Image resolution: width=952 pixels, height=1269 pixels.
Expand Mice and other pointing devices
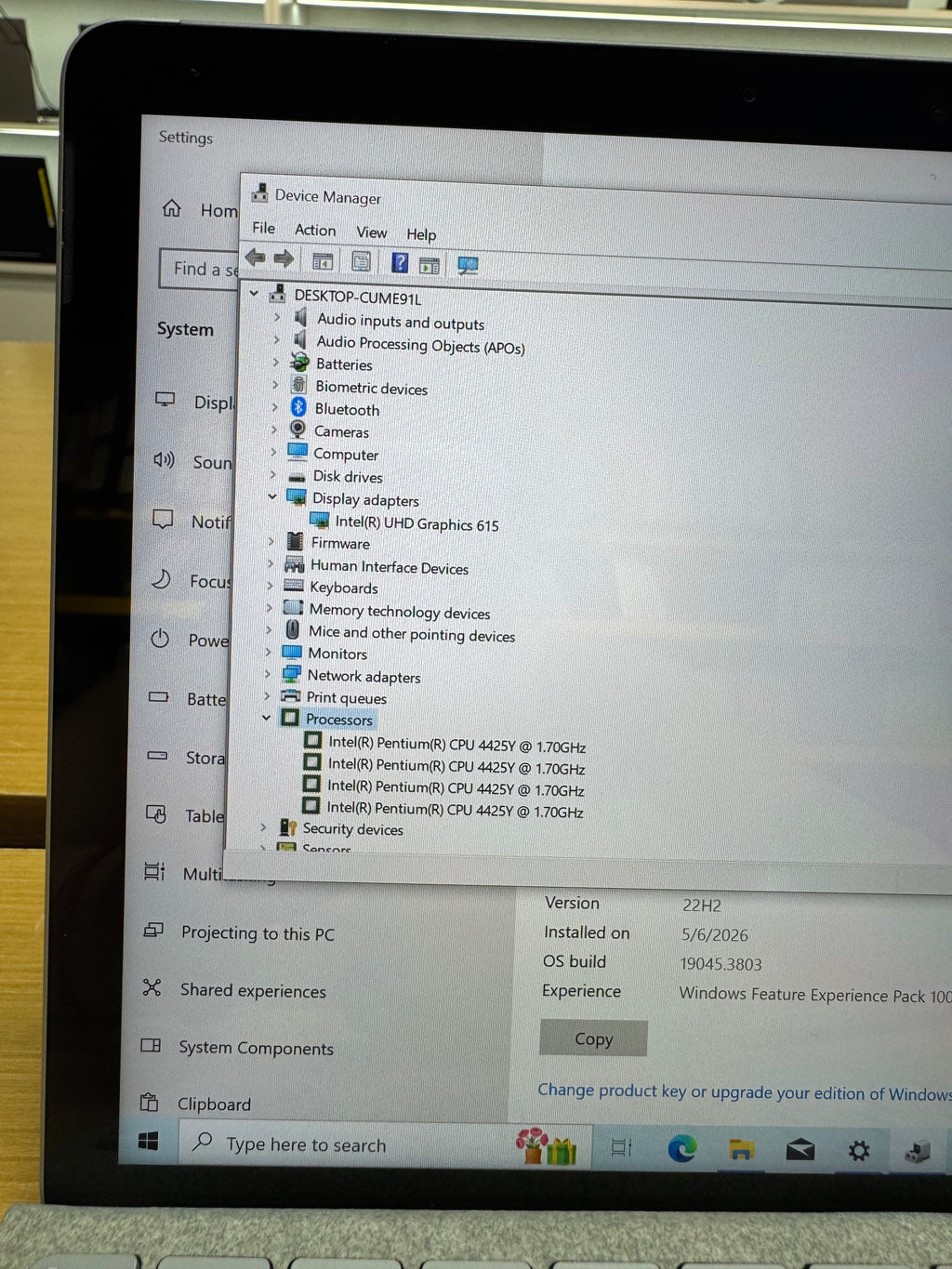(269, 629)
